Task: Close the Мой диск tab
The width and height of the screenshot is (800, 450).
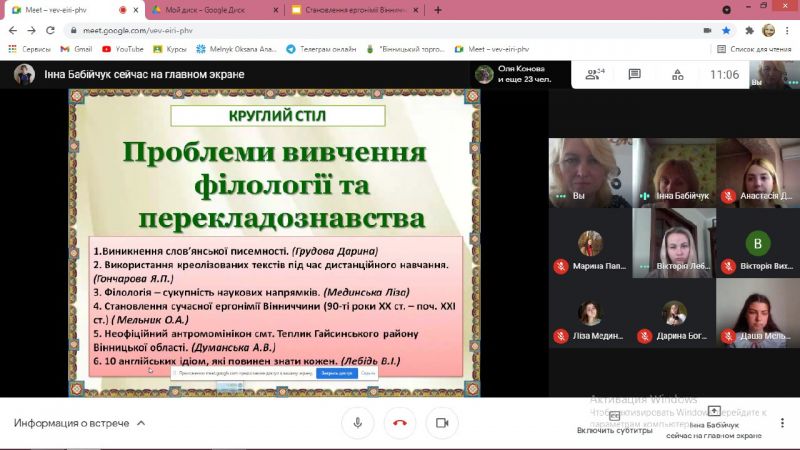Action: (x=276, y=10)
